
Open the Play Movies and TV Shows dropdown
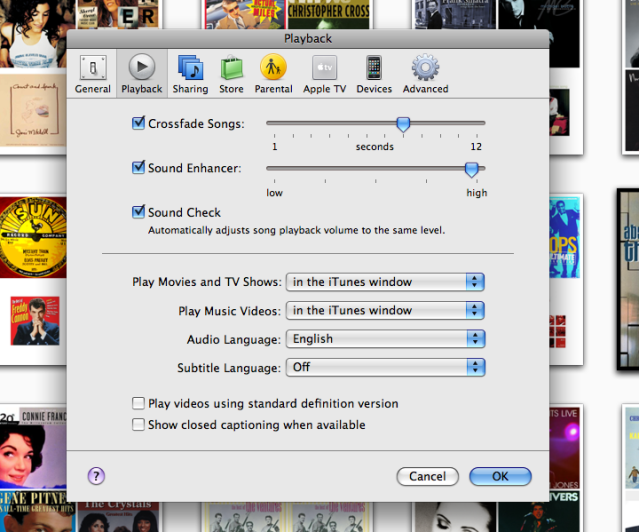[x=385, y=282]
